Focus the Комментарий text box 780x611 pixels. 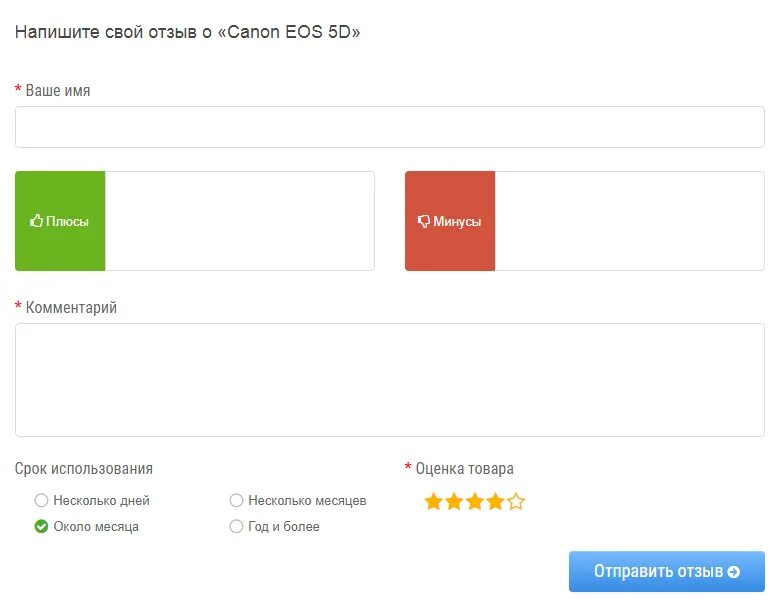tap(390, 380)
